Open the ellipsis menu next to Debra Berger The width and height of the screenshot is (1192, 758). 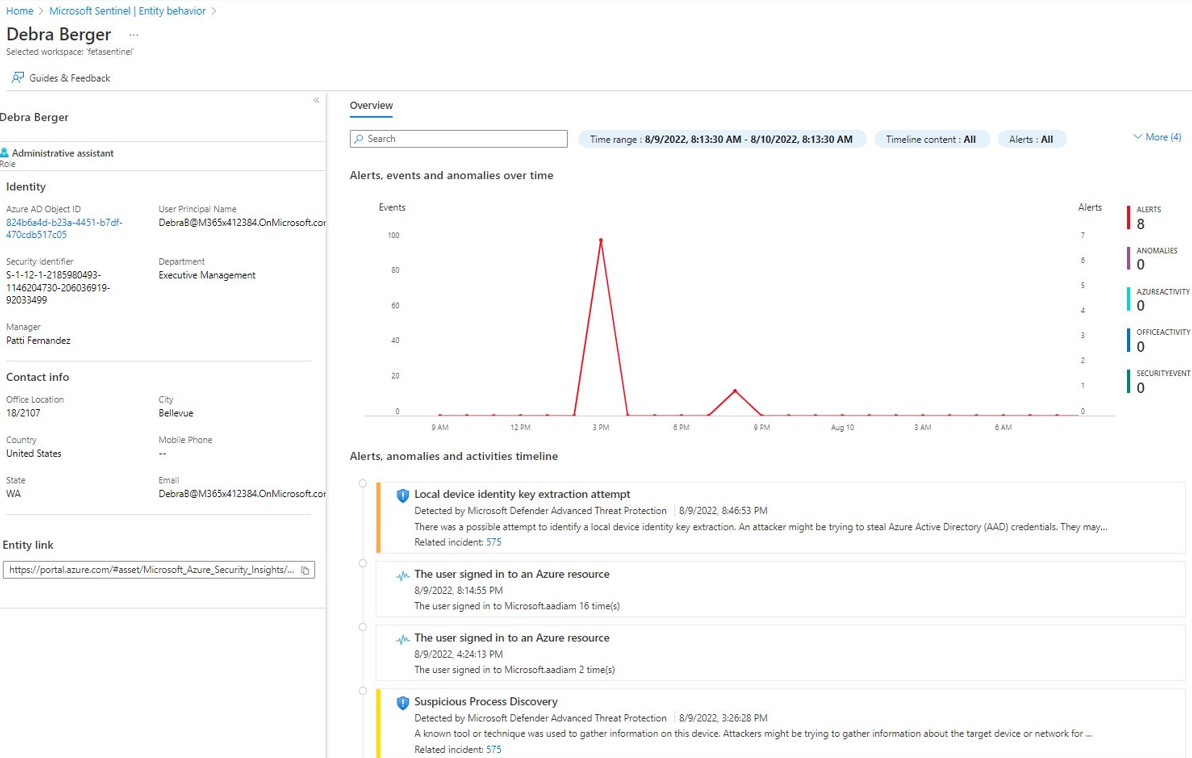click(134, 35)
